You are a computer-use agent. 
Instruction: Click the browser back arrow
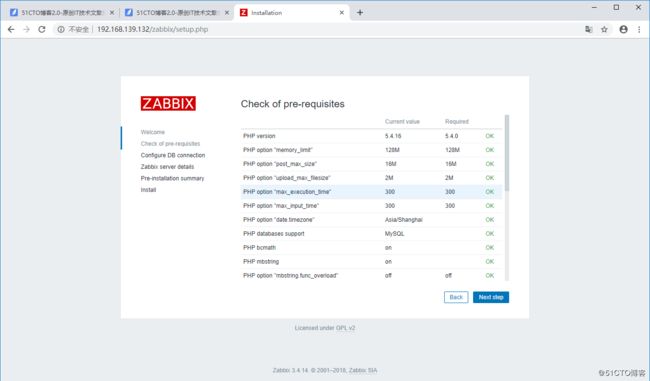tap(11, 29)
